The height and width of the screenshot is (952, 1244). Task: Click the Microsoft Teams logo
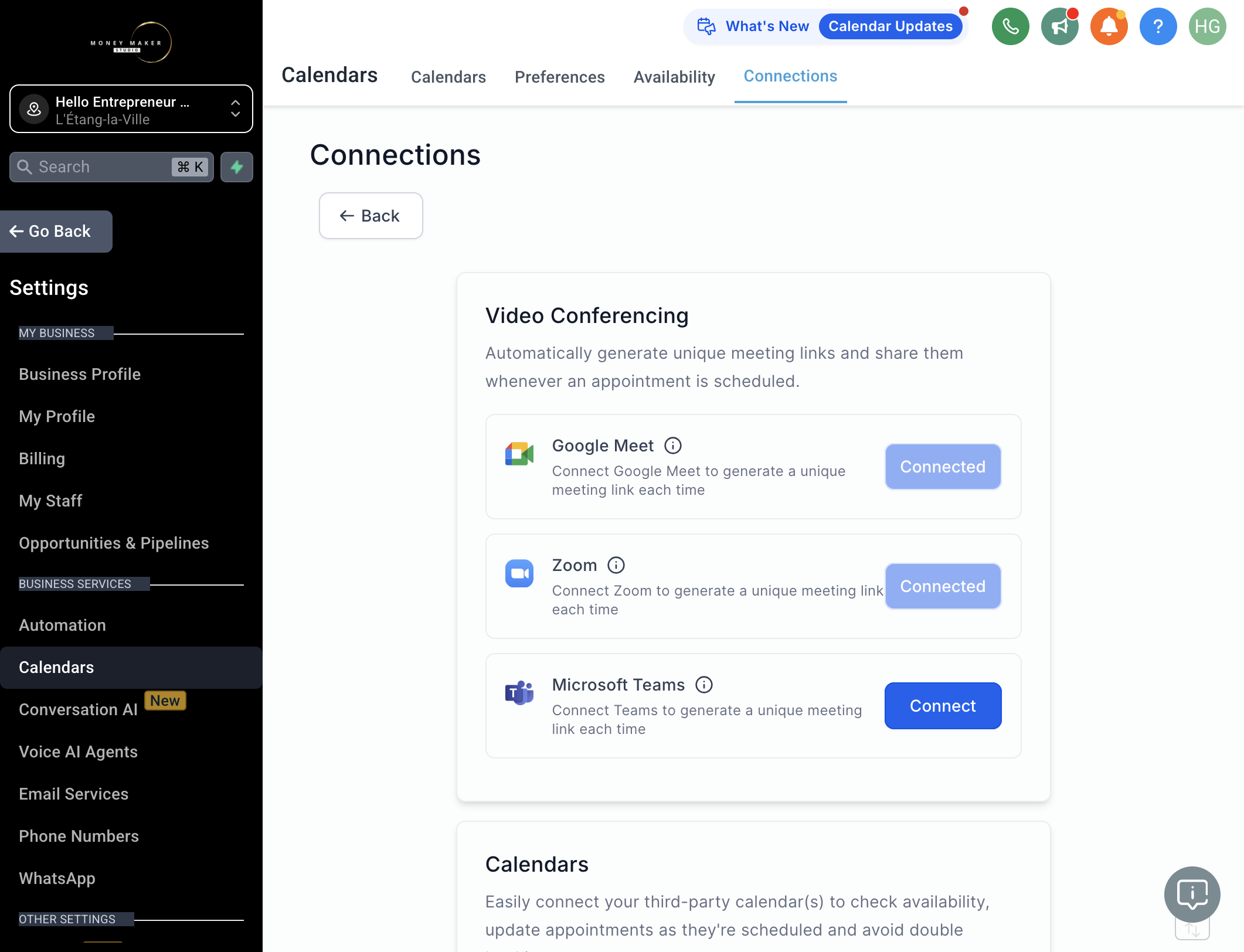(519, 693)
